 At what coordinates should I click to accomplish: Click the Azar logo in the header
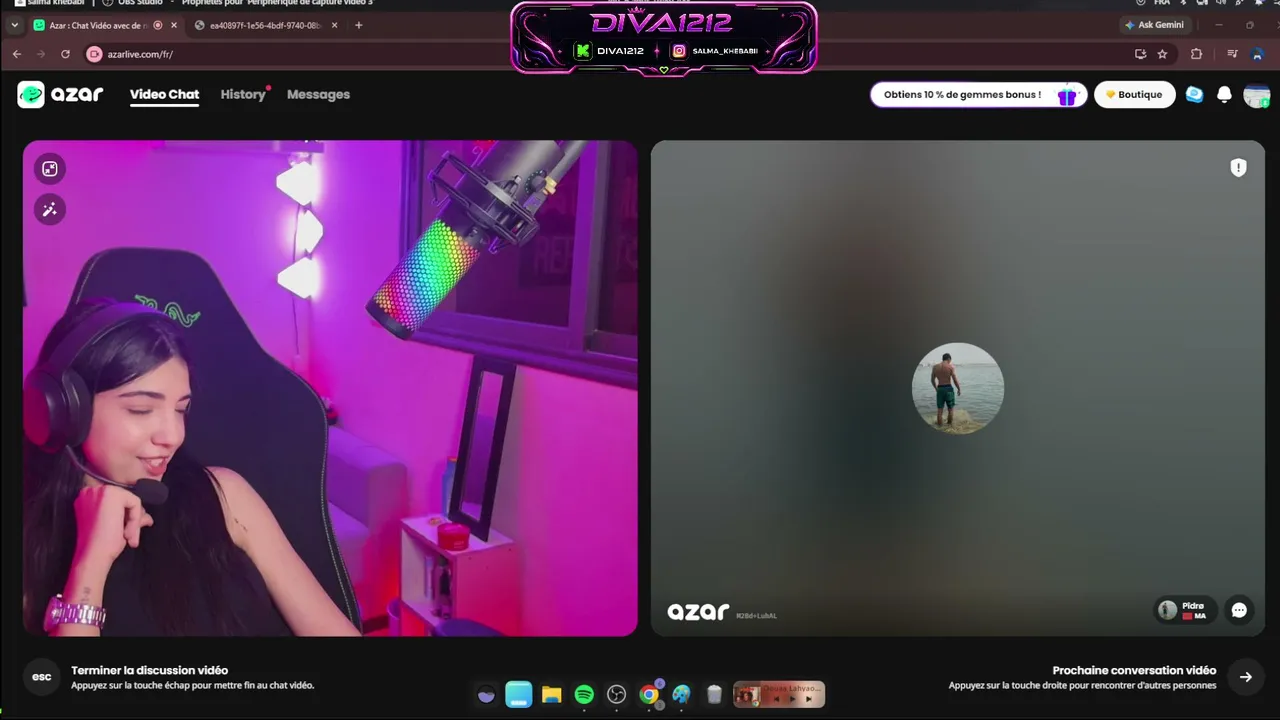60,94
